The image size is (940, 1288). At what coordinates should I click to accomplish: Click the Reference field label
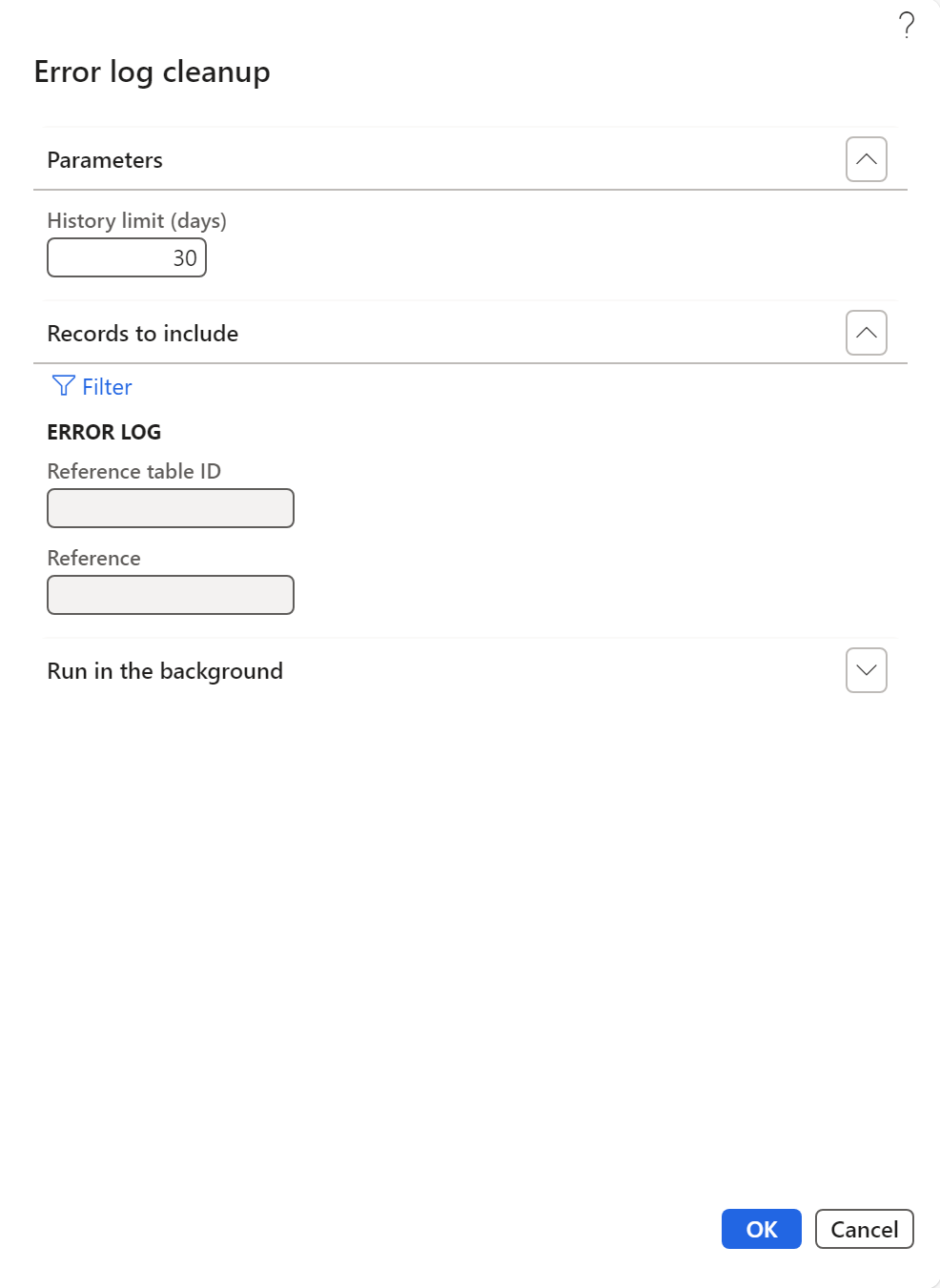pos(93,559)
